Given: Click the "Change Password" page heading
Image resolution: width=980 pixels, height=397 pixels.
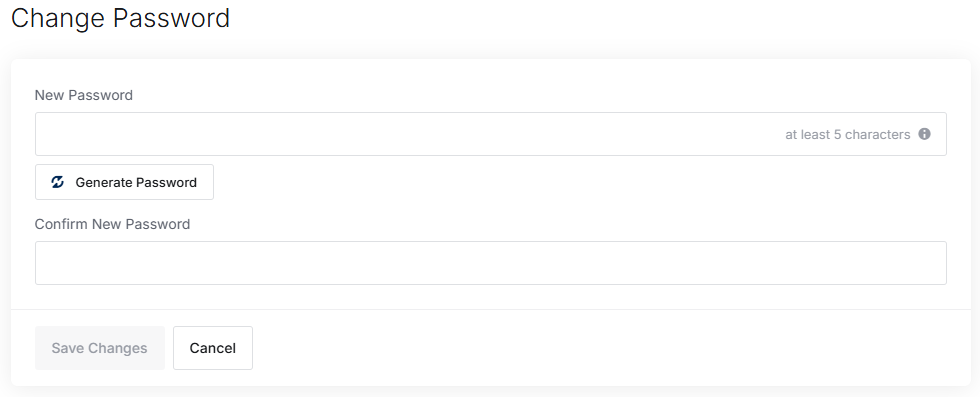Looking at the screenshot, I should pos(121,18).
